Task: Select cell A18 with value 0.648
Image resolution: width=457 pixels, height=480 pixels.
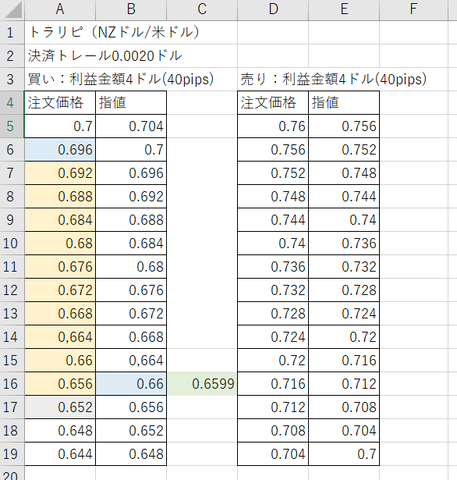Action: [60, 430]
